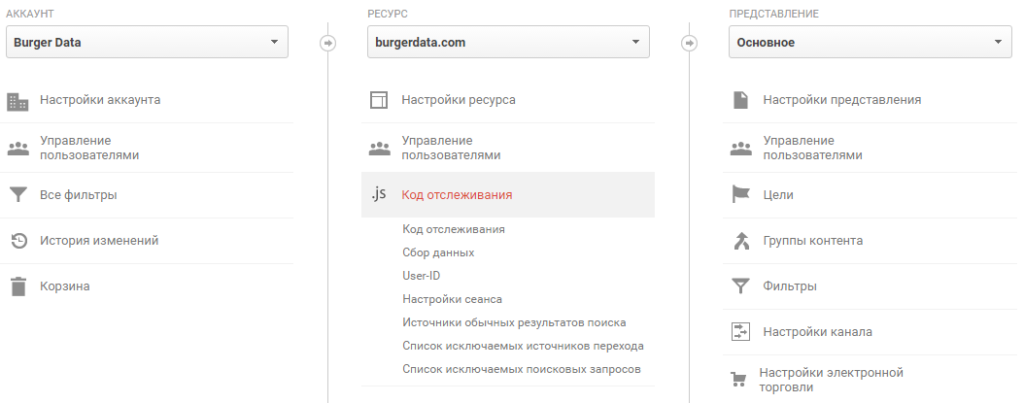The image size is (1024, 403).
Task: Click the view settings document icon
Action: [740, 100]
